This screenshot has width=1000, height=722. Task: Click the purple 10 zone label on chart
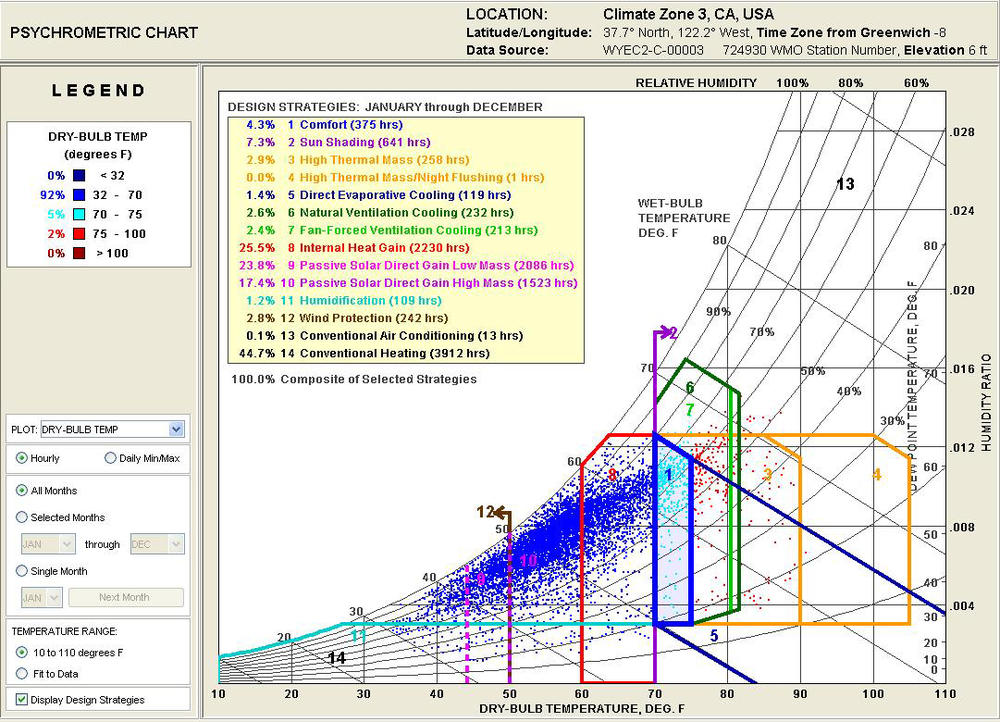coord(528,561)
